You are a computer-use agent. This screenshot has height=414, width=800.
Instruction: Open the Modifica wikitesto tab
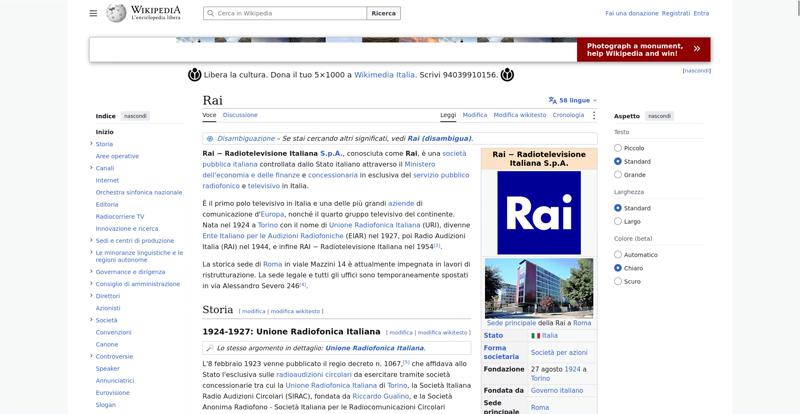tap(520, 115)
